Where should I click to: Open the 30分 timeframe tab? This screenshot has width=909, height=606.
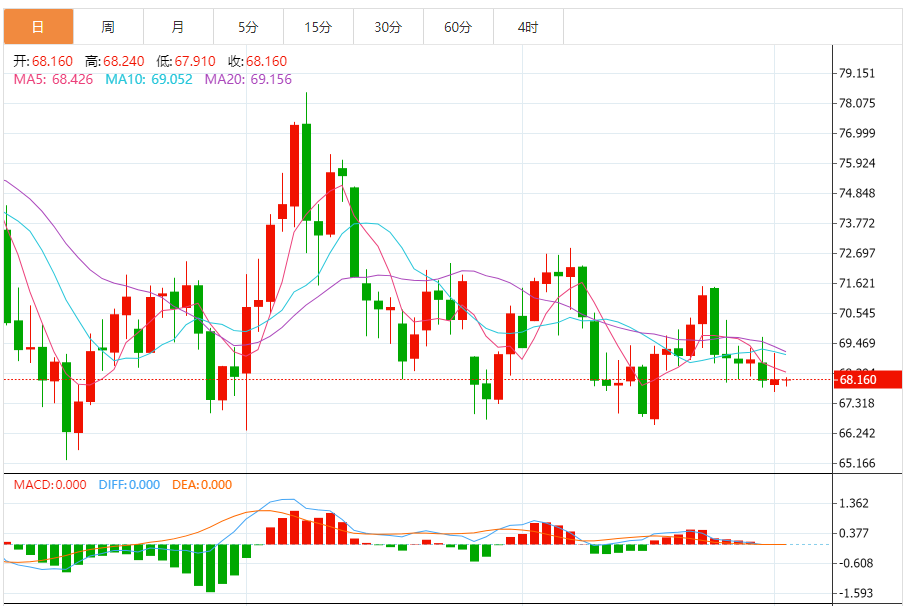pyautogui.click(x=388, y=27)
